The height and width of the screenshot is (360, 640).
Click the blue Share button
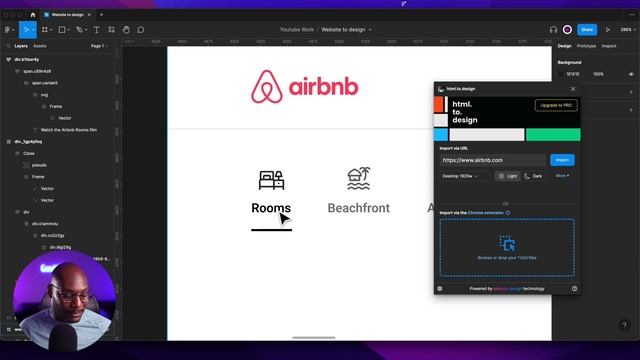587,30
